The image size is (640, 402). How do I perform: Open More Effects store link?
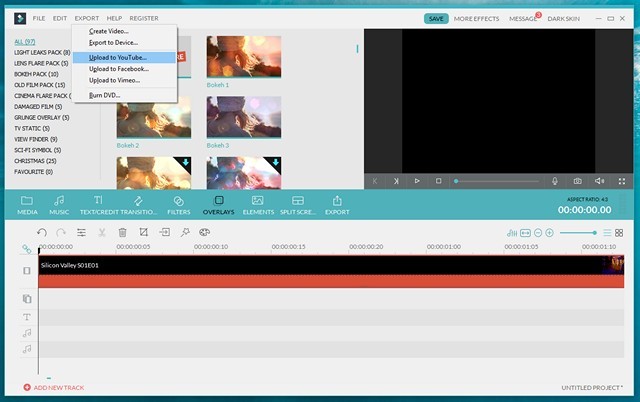[476, 19]
